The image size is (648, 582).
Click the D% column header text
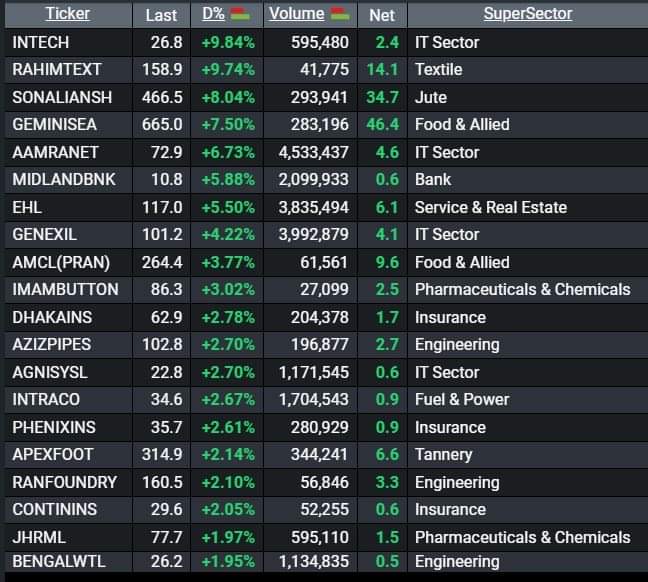pyautogui.click(x=214, y=15)
